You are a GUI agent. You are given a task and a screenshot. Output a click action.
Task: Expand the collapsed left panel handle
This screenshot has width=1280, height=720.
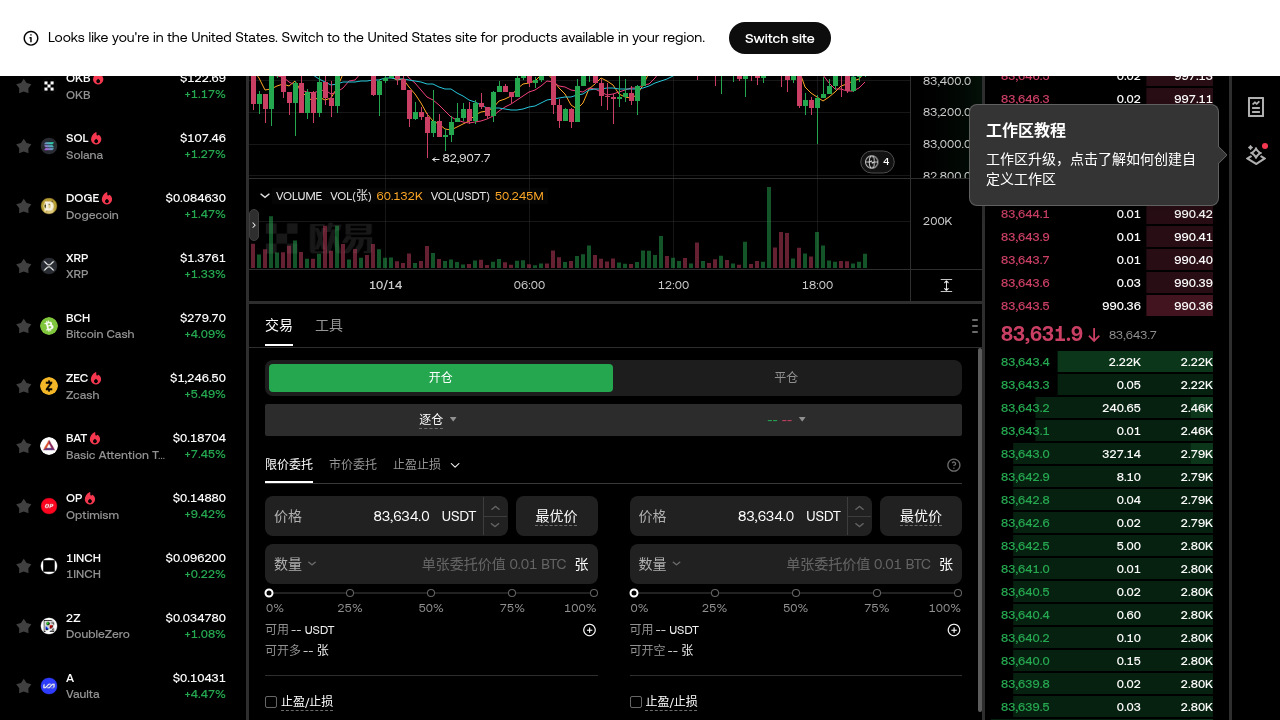pyautogui.click(x=254, y=225)
